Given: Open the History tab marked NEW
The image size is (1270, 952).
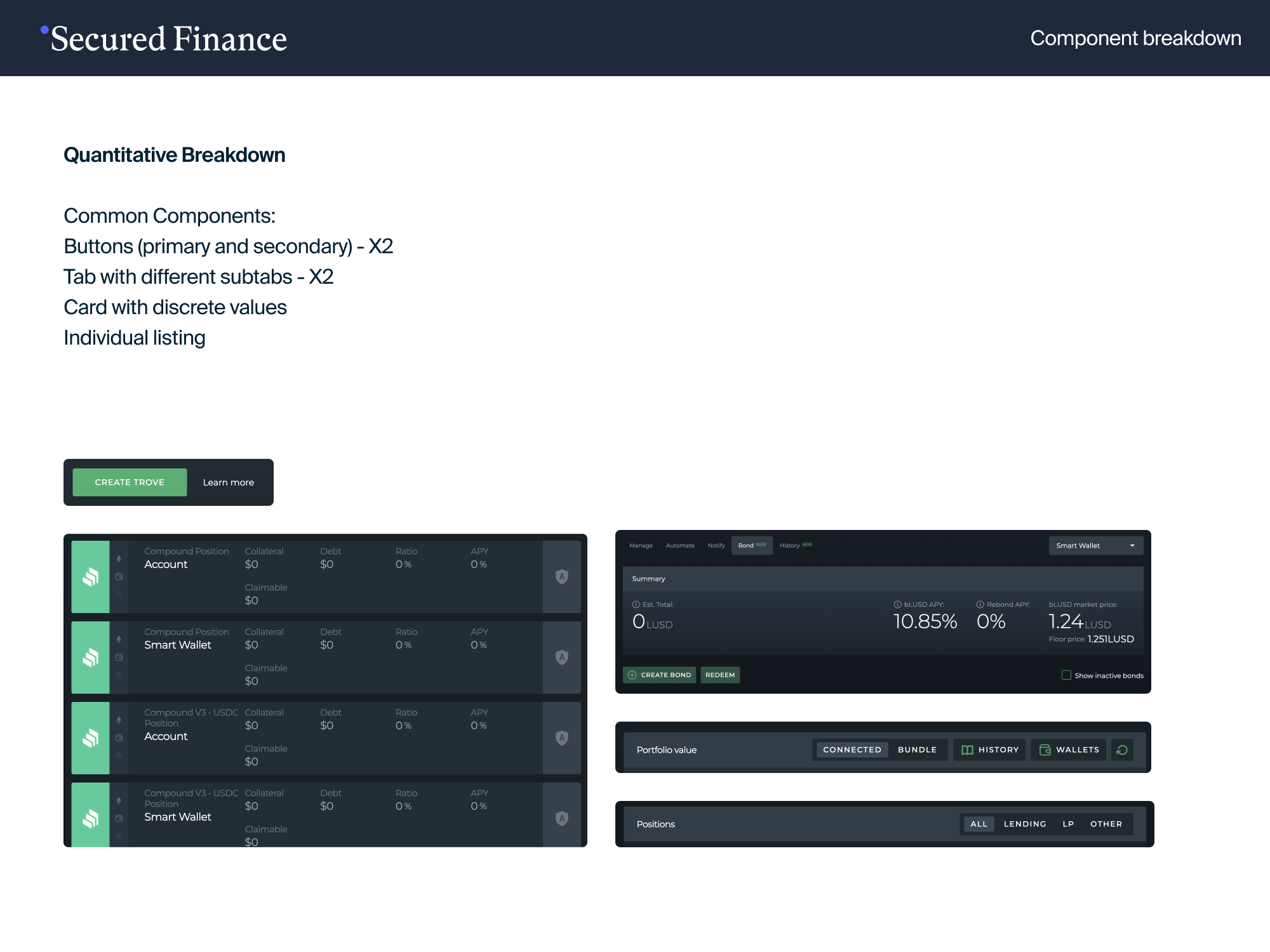Looking at the screenshot, I should (x=796, y=546).
